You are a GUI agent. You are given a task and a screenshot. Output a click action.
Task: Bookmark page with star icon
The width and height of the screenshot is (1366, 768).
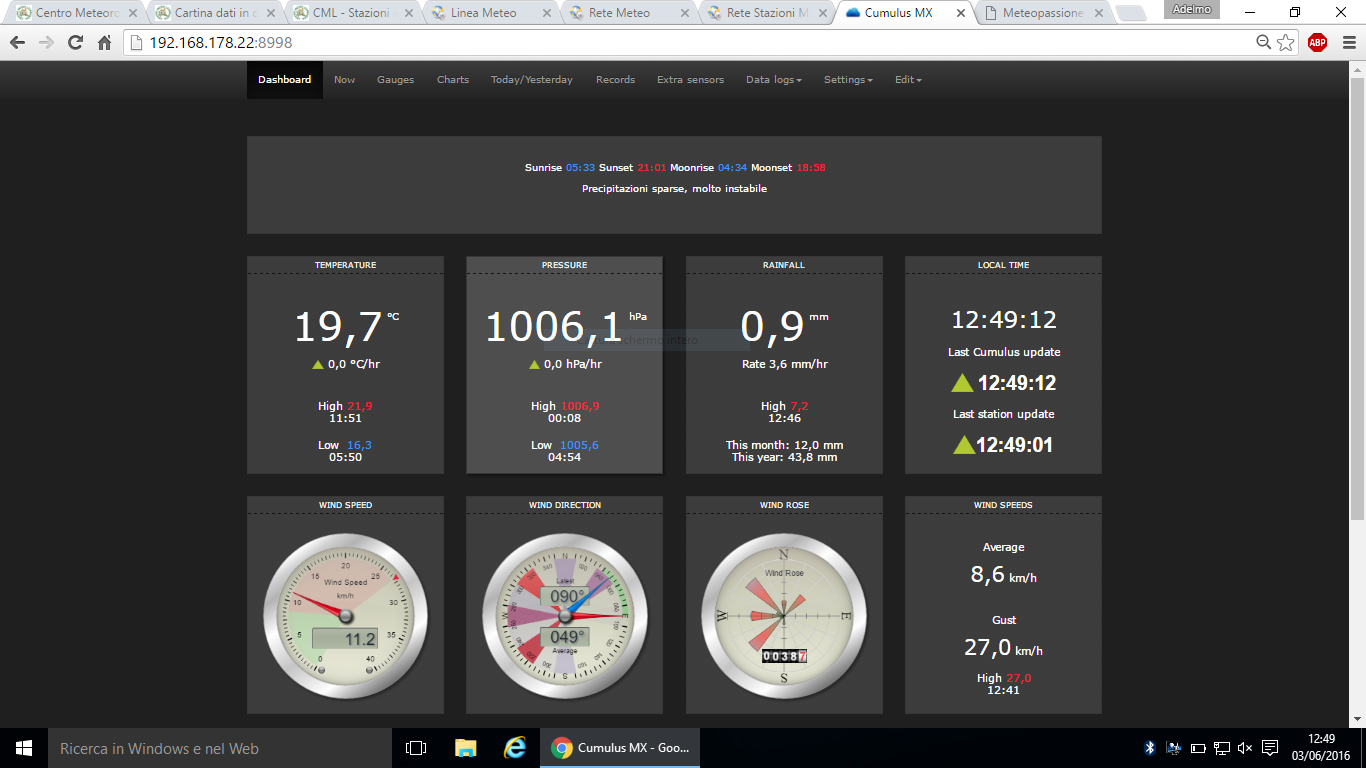click(1286, 43)
